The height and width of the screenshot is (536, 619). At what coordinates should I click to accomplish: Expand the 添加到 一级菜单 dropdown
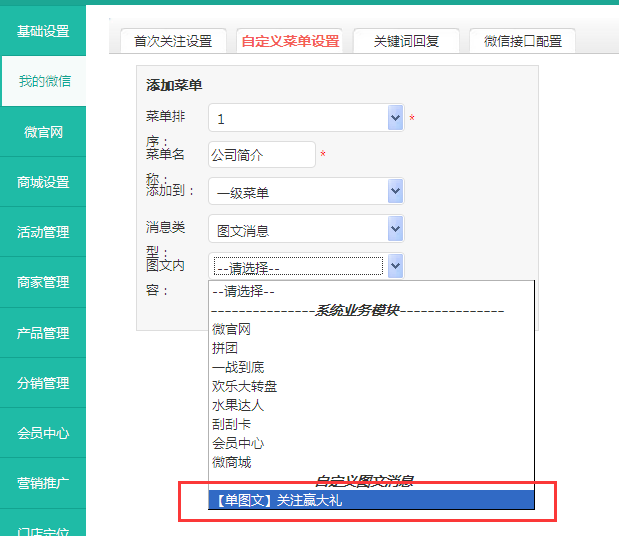(305, 192)
